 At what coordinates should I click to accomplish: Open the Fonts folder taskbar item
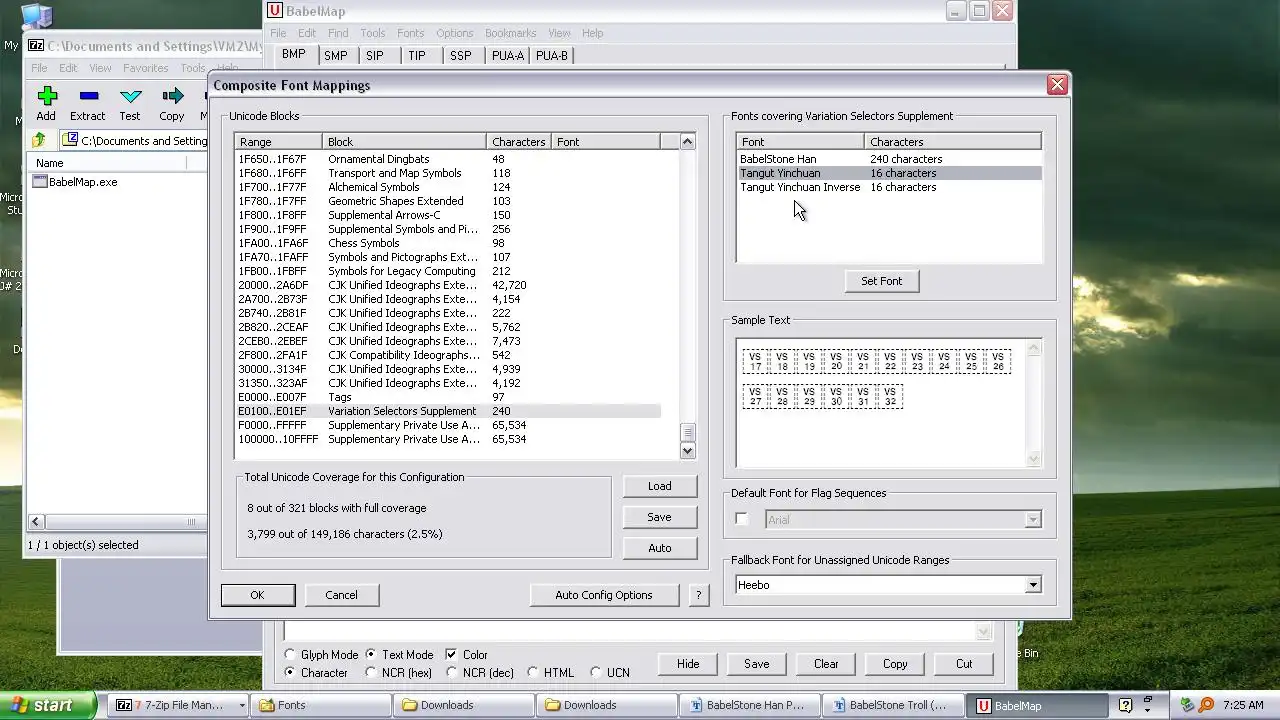[322, 705]
